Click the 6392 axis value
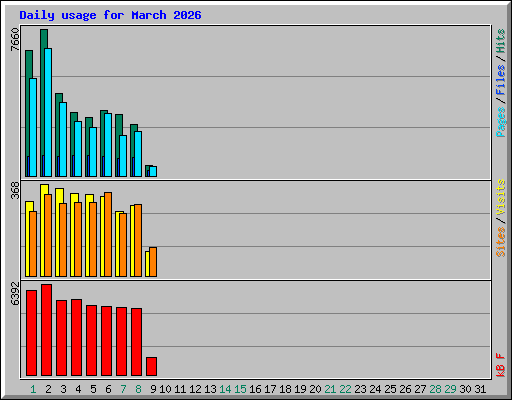 [x=15, y=294]
